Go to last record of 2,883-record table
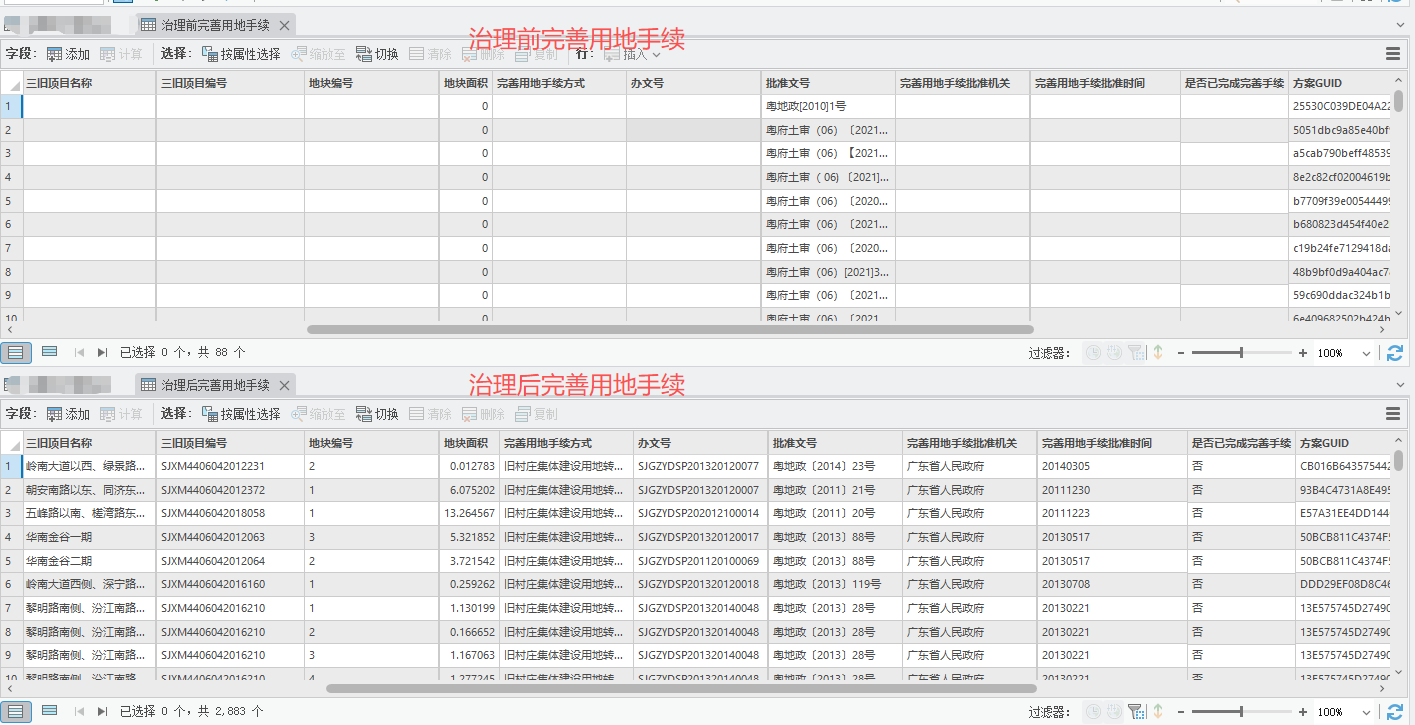The width and height of the screenshot is (1415, 725). [102, 712]
